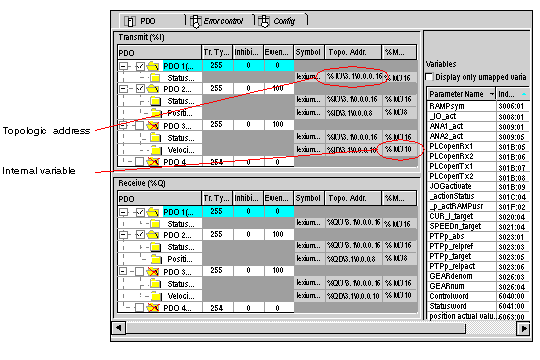Click the Transmit Veloci... folder icon

[156, 150]
